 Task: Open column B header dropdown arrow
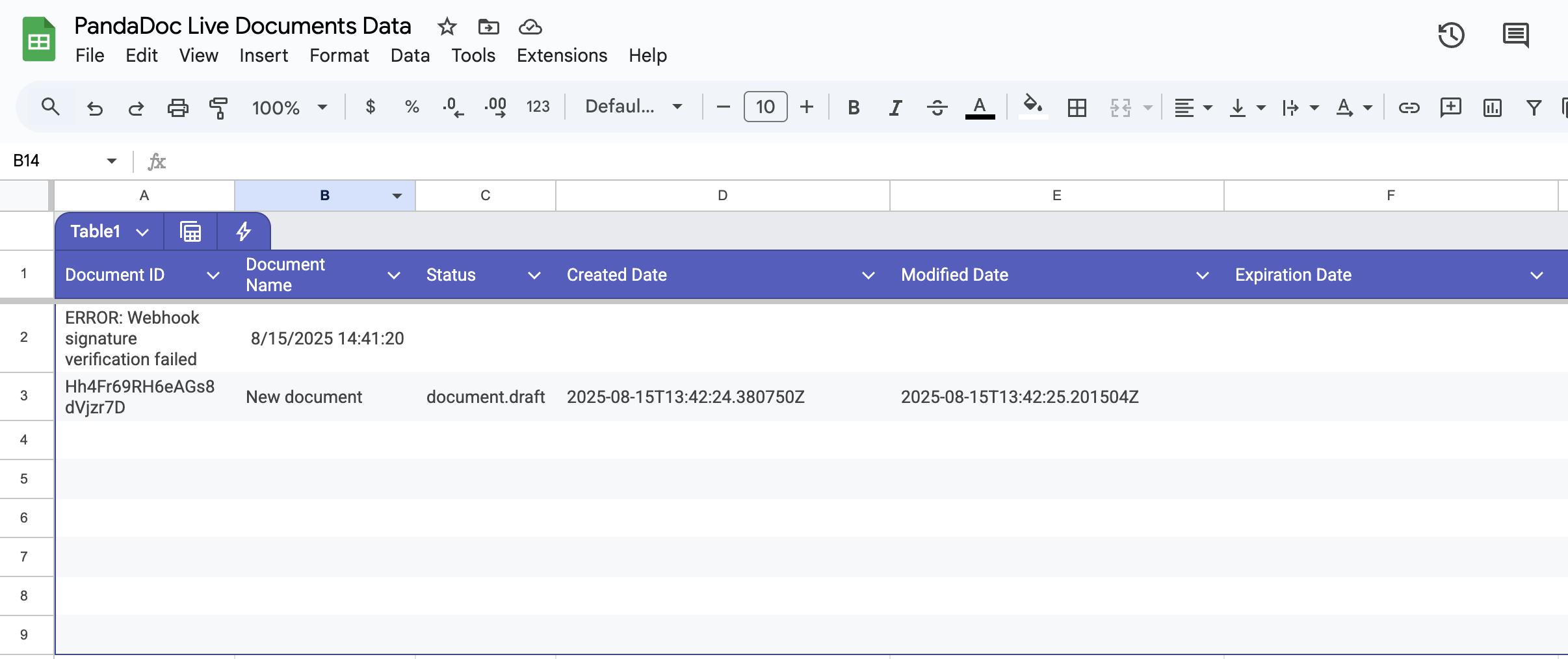[x=397, y=196]
